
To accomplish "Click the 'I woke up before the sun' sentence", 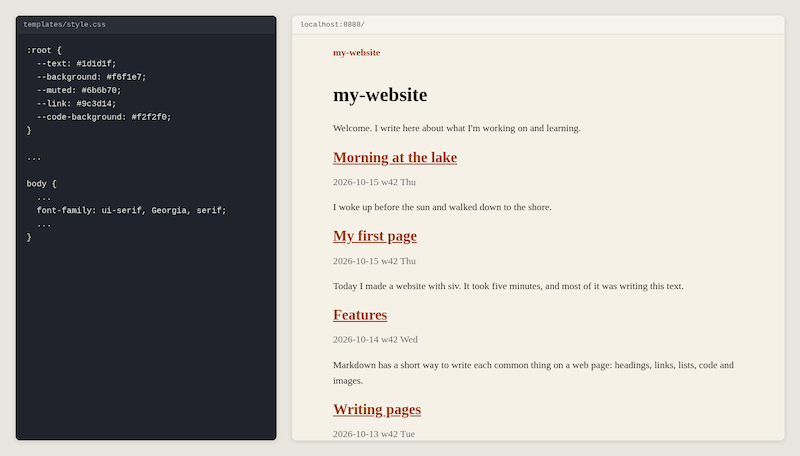I will coord(442,207).
